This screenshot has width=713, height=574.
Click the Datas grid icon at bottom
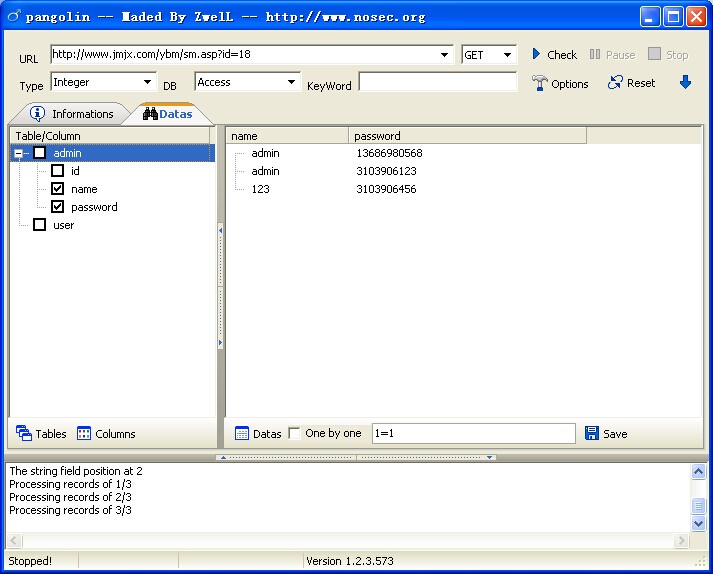tap(242, 433)
